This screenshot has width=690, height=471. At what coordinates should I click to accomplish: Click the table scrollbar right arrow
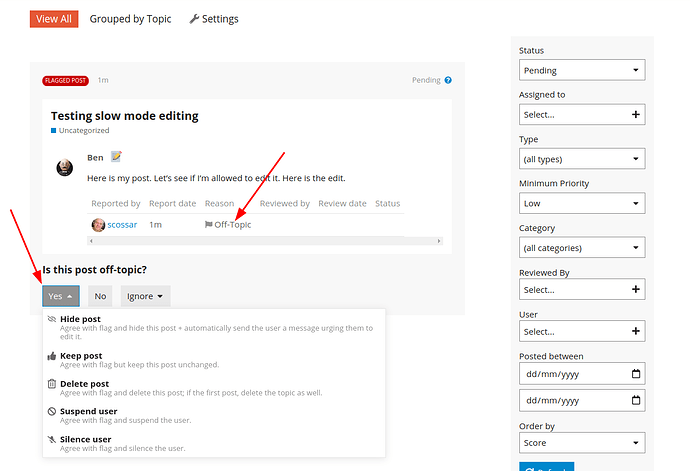click(x=439, y=241)
